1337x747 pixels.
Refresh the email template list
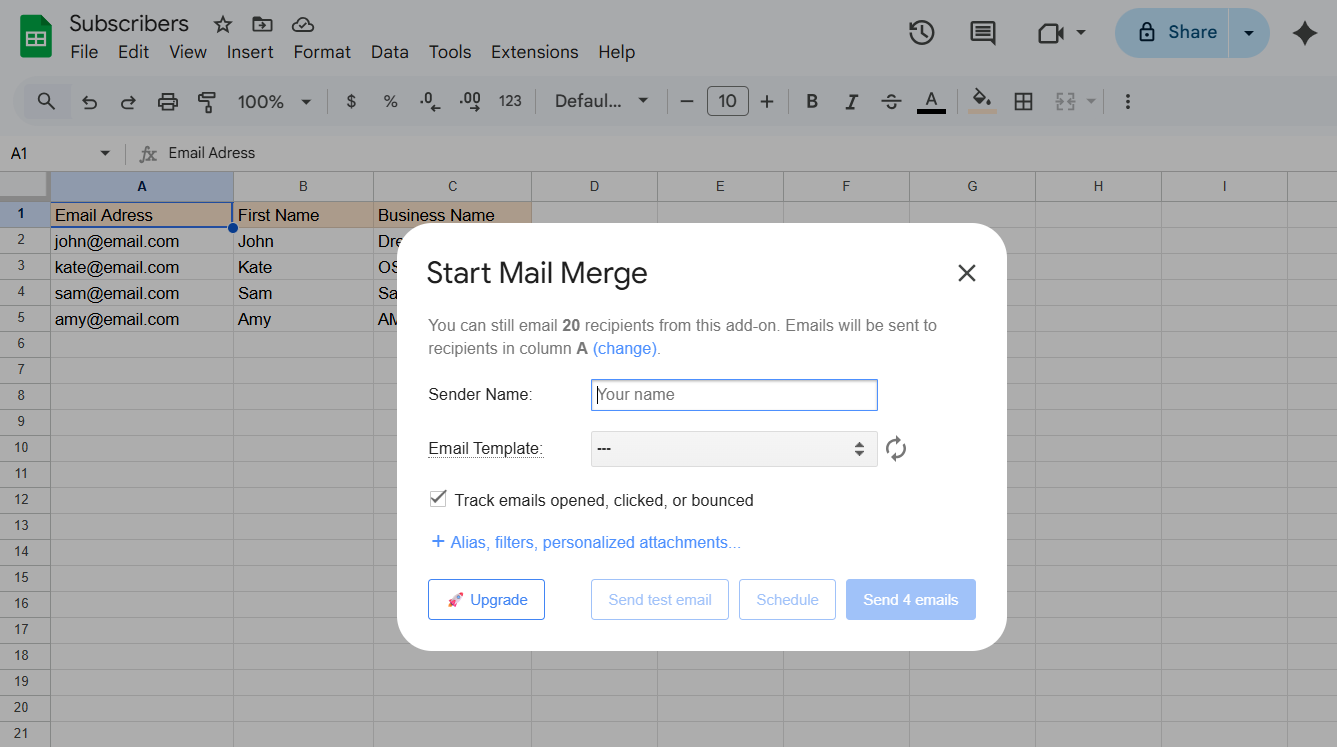coord(896,448)
